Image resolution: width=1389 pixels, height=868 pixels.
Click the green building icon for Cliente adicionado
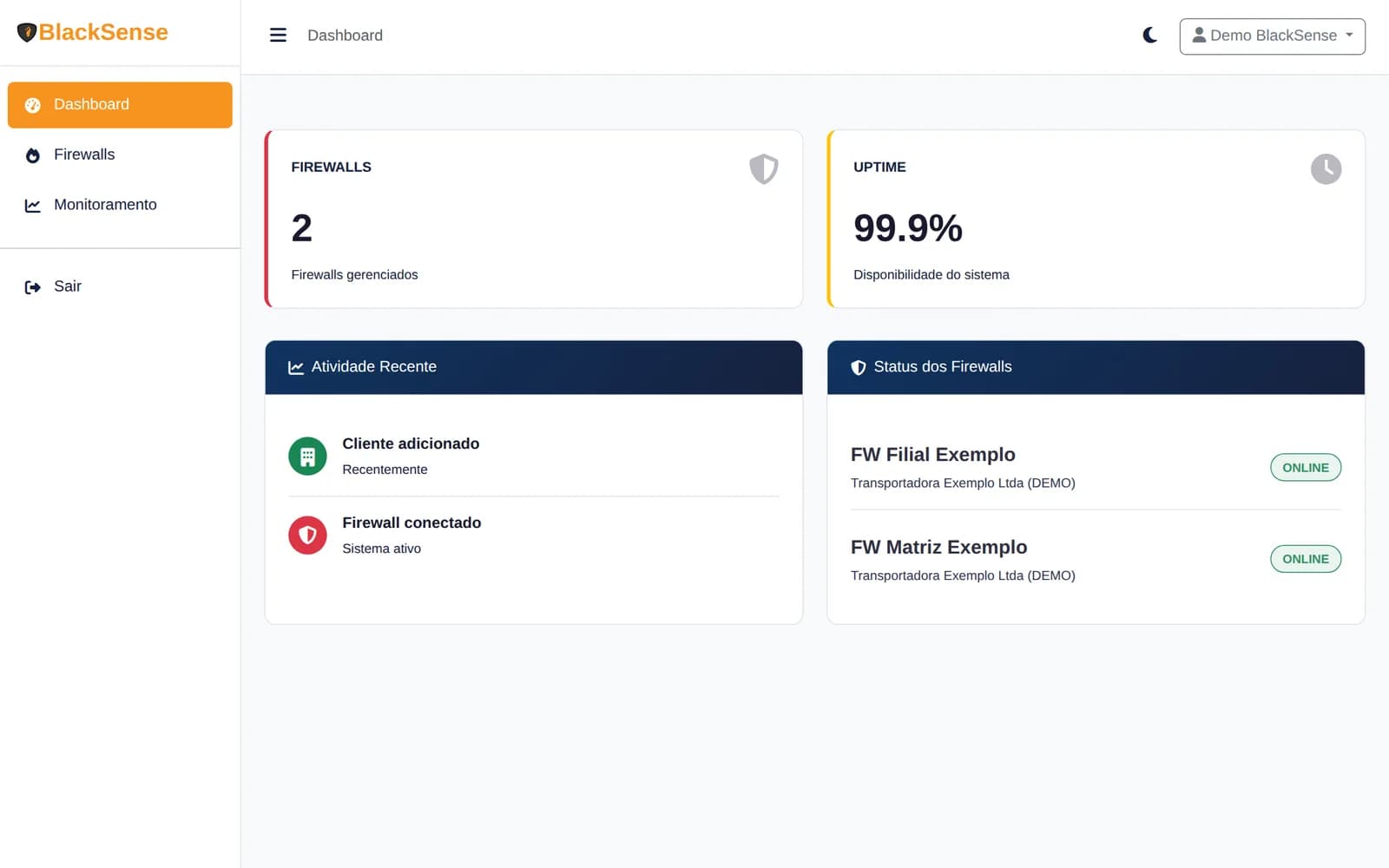coord(307,457)
